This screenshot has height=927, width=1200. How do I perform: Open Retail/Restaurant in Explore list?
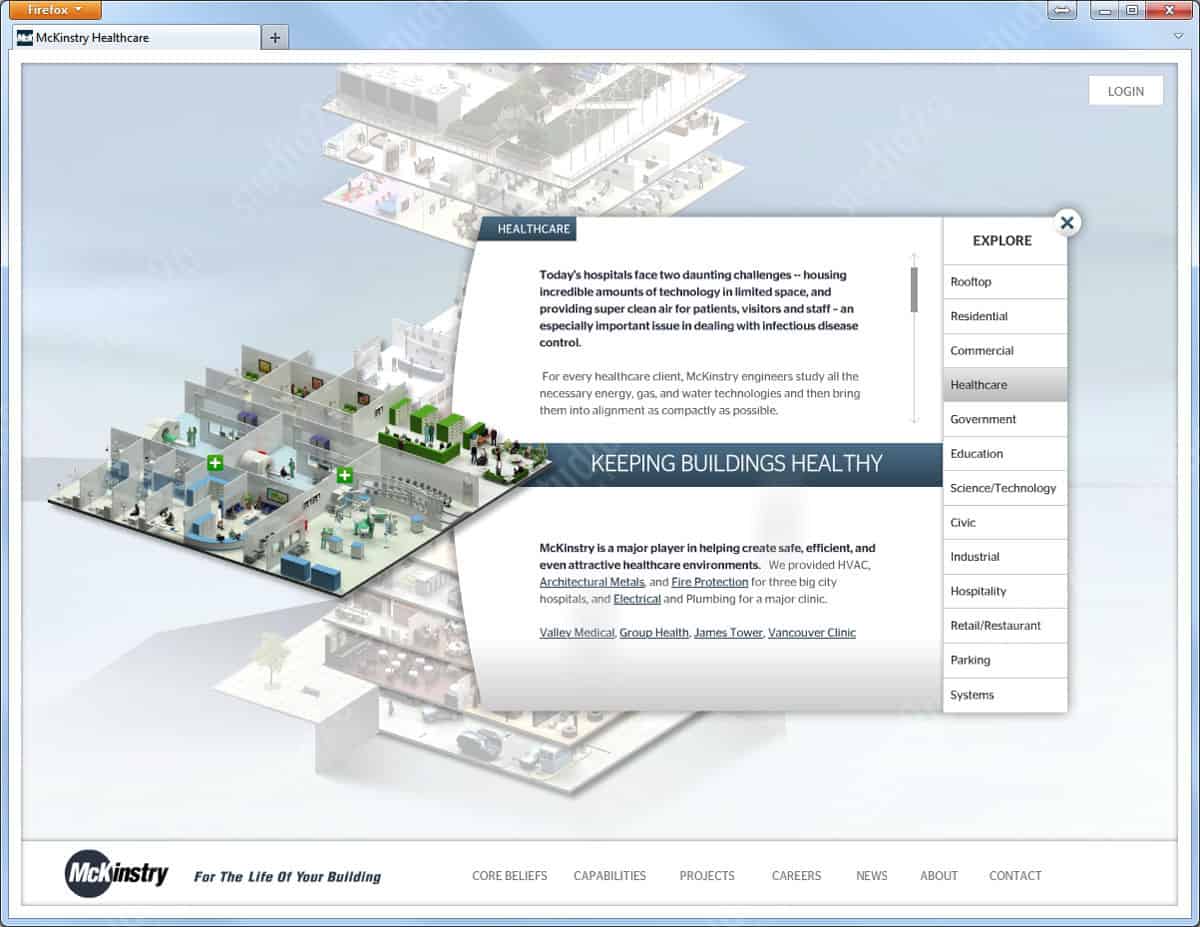[x=1005, y=626]
